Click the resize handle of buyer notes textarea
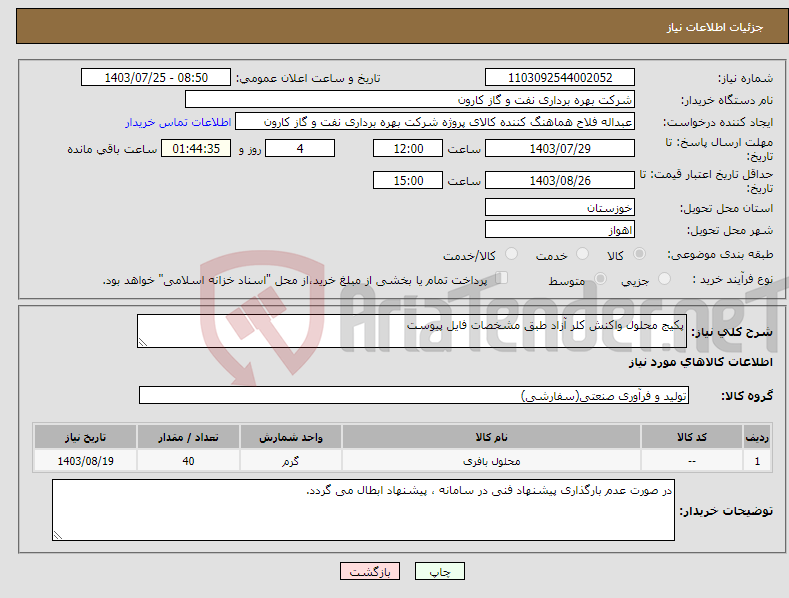789x598 pixels. pyautogui.click(x=58, y=535)
